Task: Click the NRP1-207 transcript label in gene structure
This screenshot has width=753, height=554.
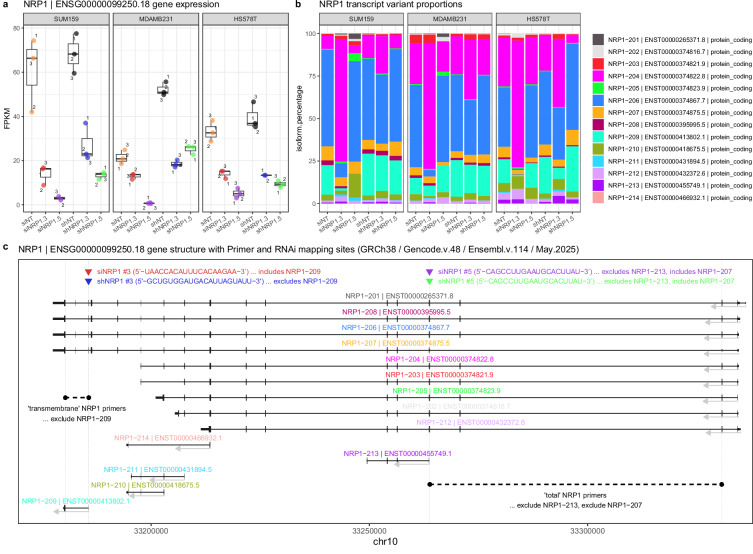Action: tap(396, 343)
